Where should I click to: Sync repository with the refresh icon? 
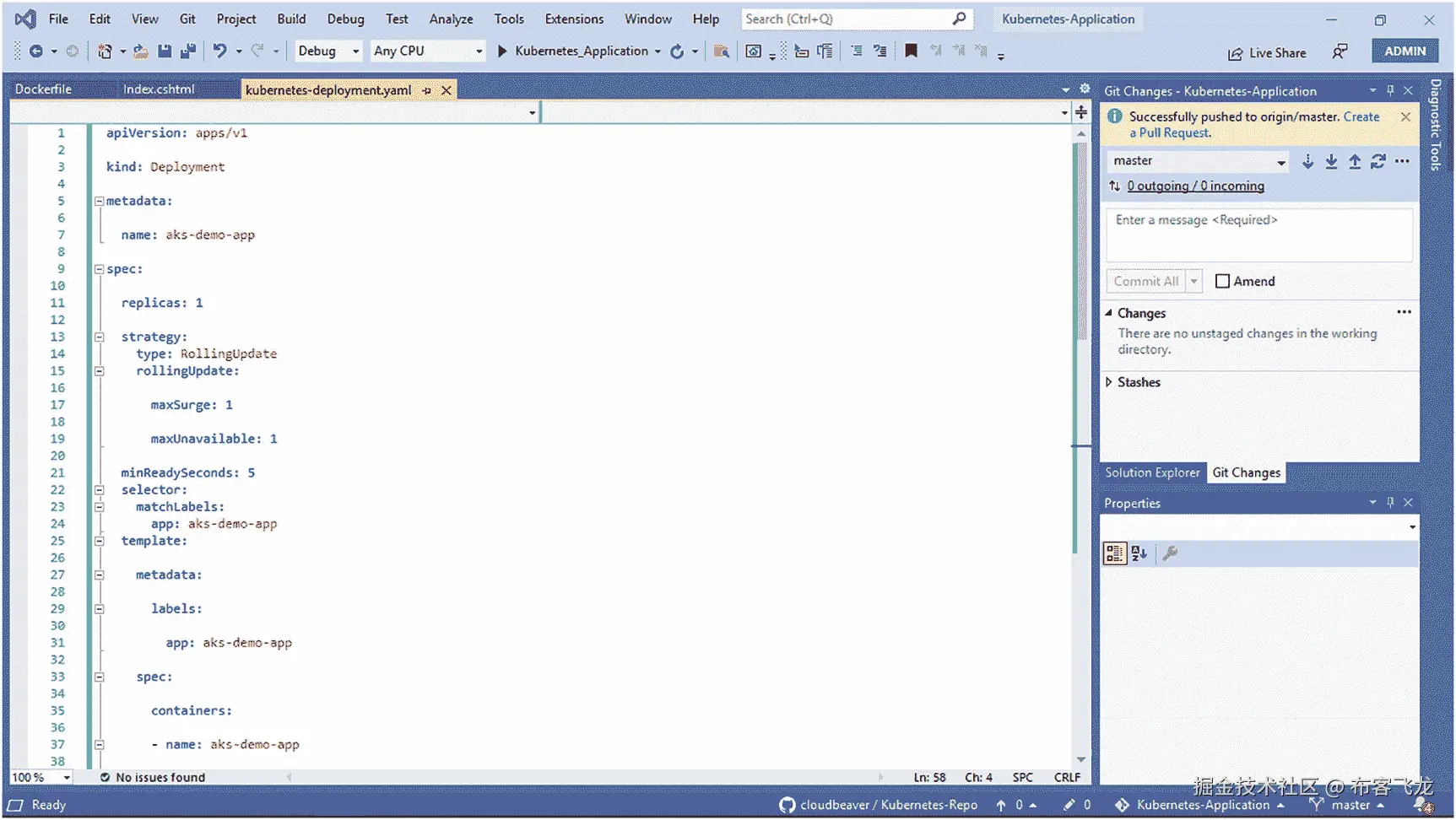point(1378,161)
